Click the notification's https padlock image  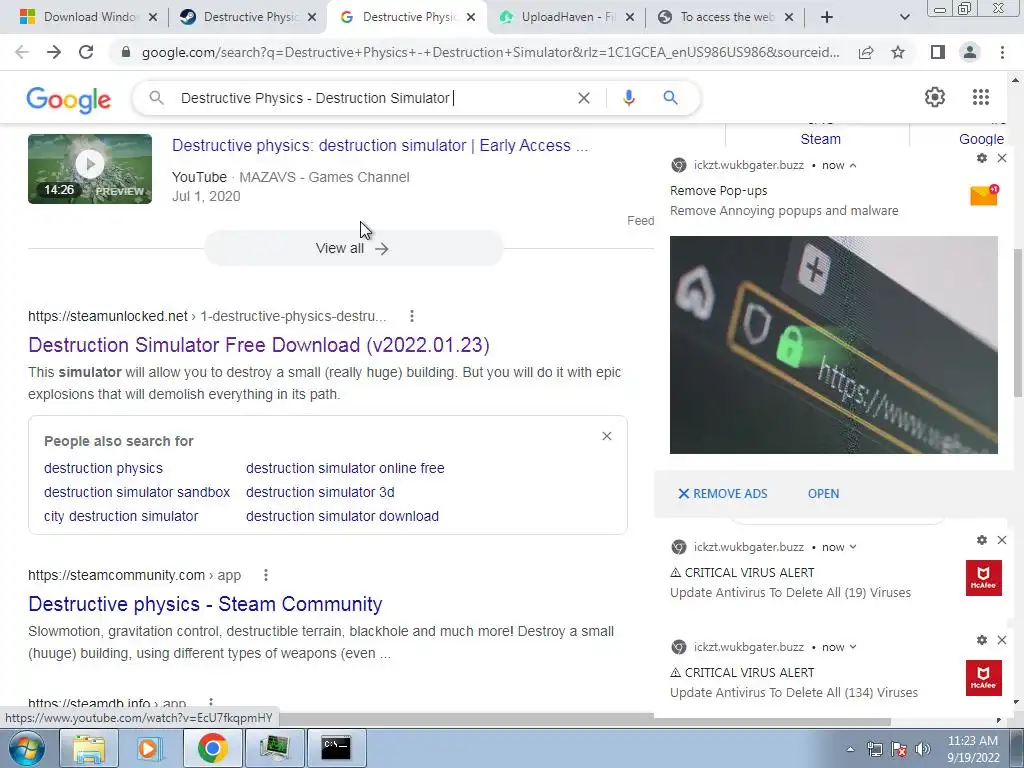(833, 345)
